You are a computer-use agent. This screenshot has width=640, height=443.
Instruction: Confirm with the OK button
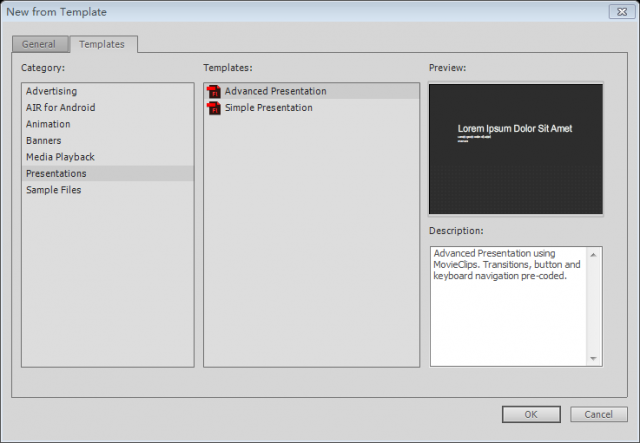(531, 414)
